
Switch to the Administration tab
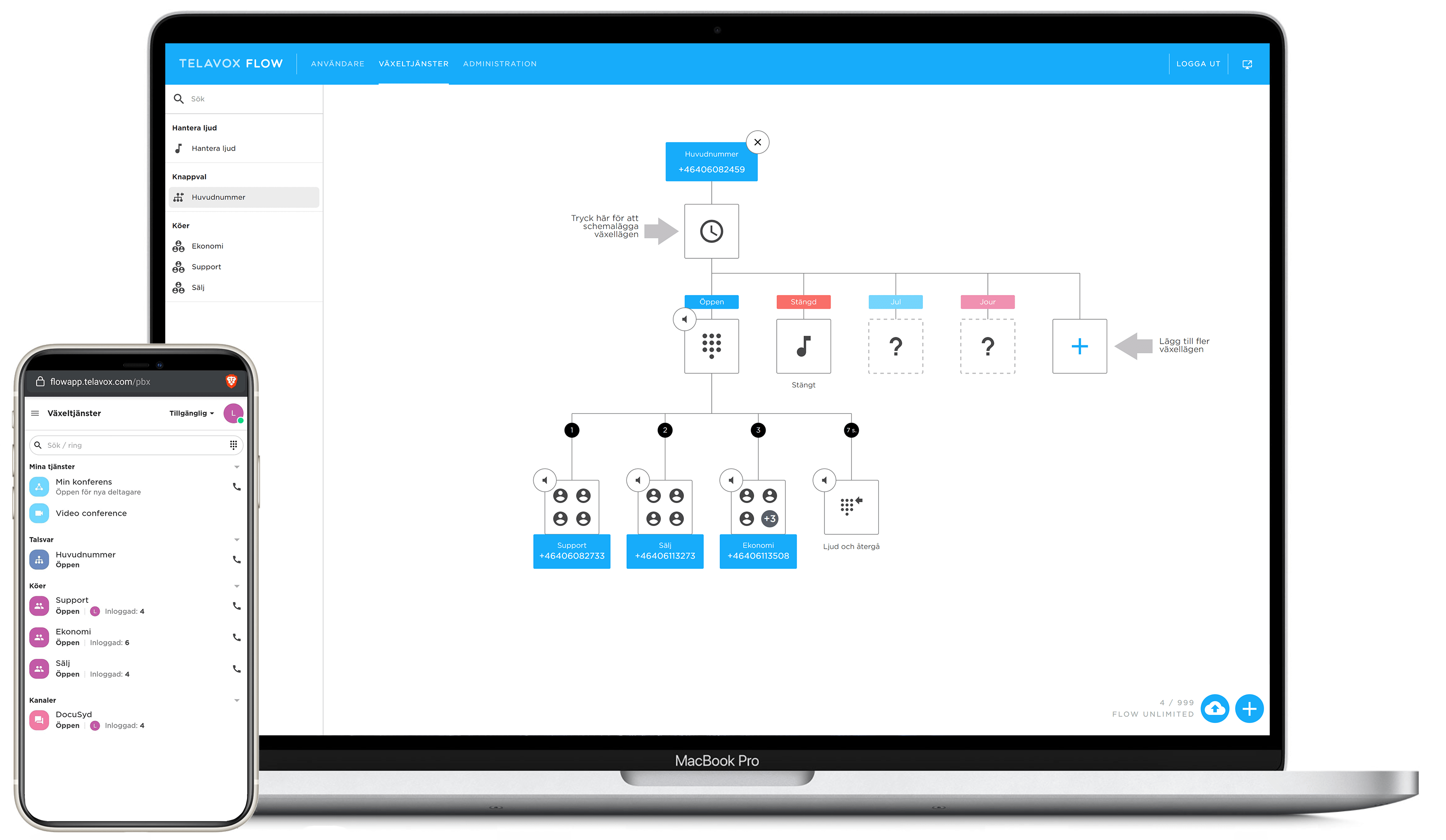coord(500,64)
